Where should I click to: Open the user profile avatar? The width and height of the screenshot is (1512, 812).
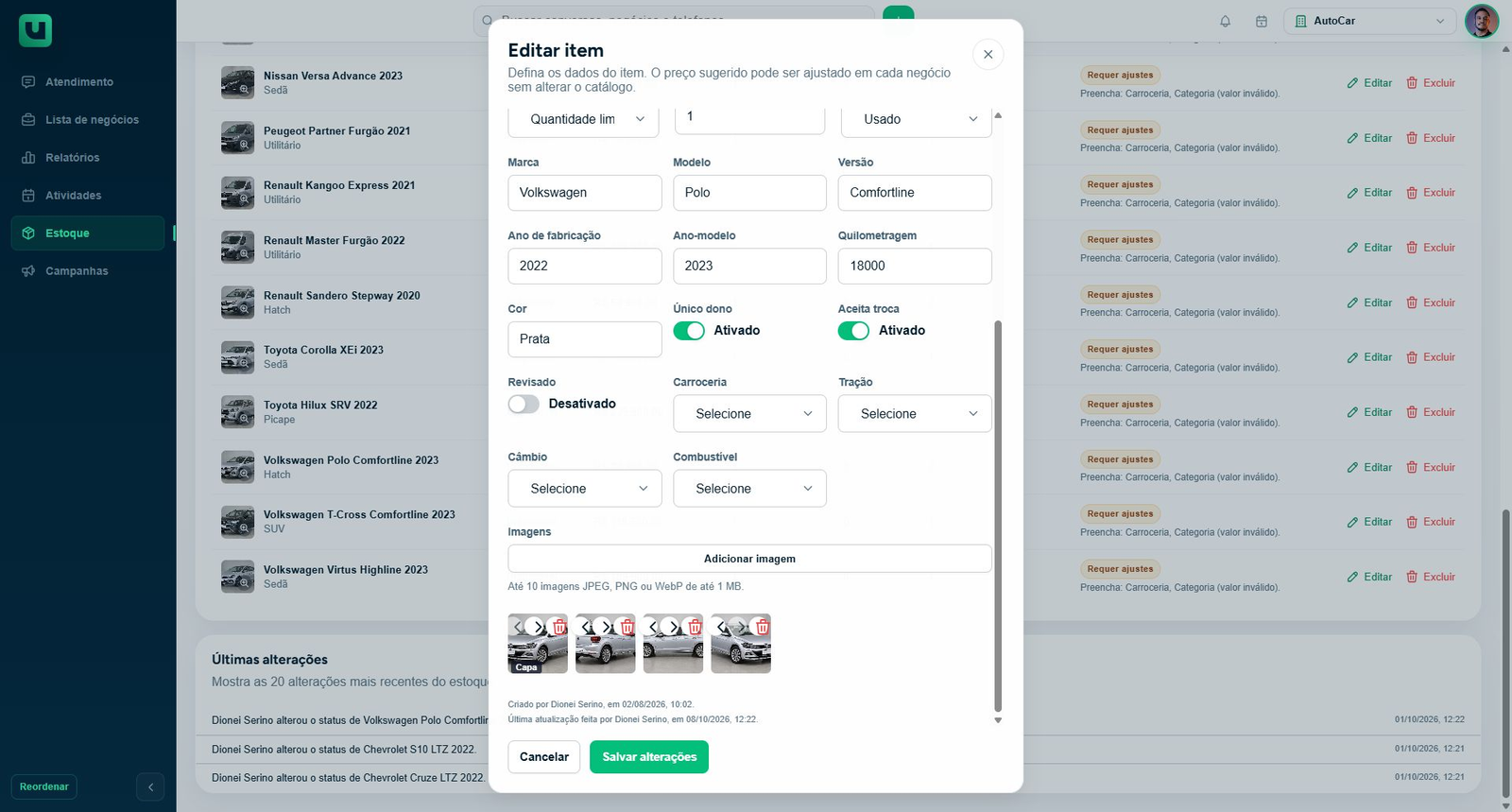point(1481,21)
